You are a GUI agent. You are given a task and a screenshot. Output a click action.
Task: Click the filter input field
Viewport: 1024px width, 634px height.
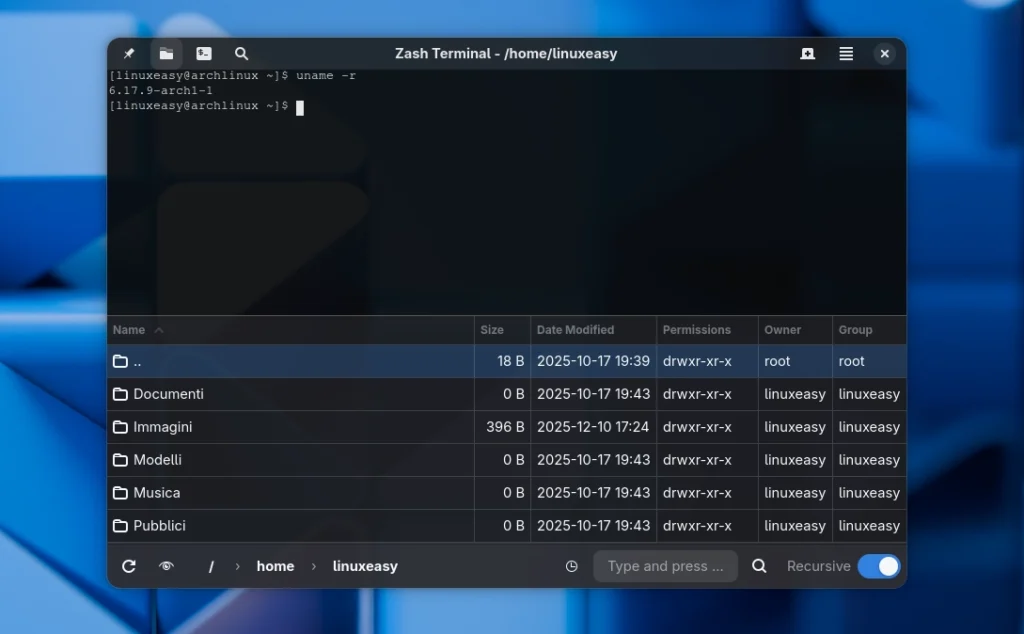click(665, 566)
